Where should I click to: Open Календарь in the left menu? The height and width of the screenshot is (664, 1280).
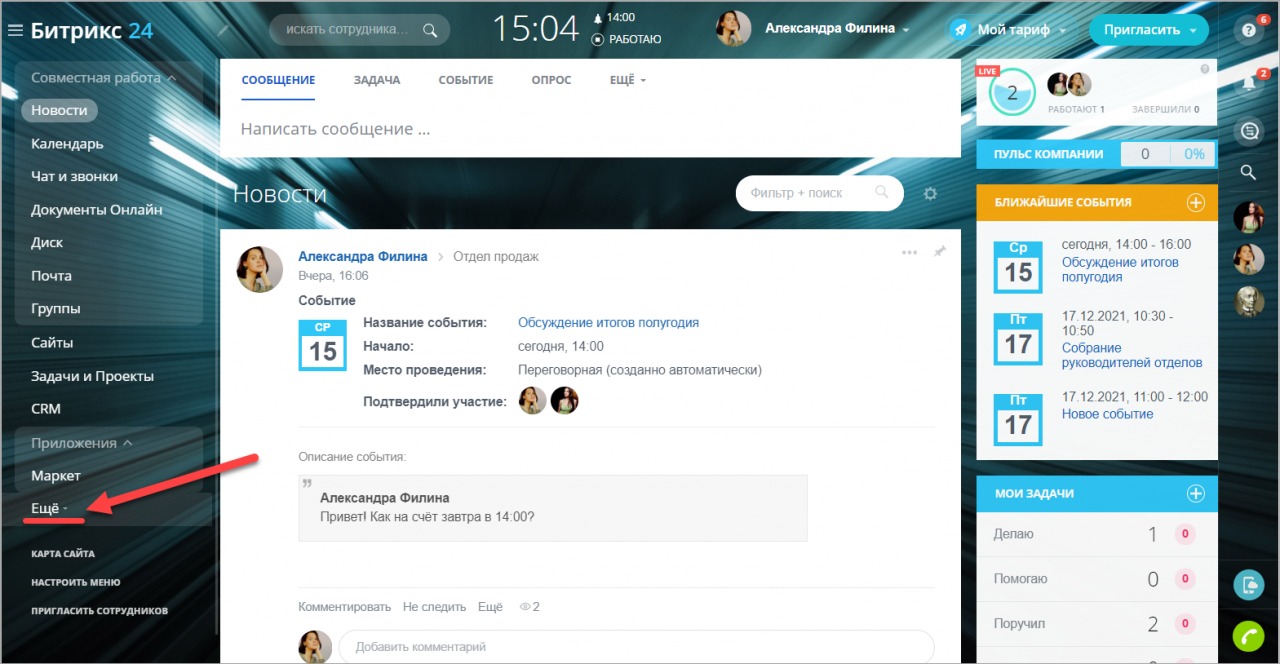(x=67, y=143)
